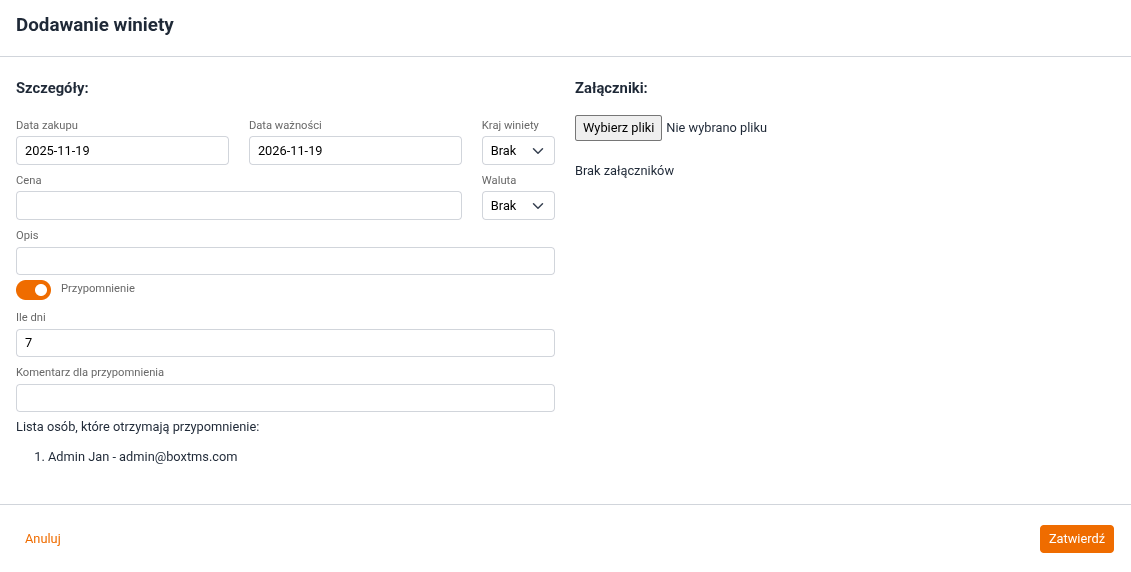Click the Nie wybrano pliku text
The height and width of the screenshot is (572, 1131).
pos(716,128)
